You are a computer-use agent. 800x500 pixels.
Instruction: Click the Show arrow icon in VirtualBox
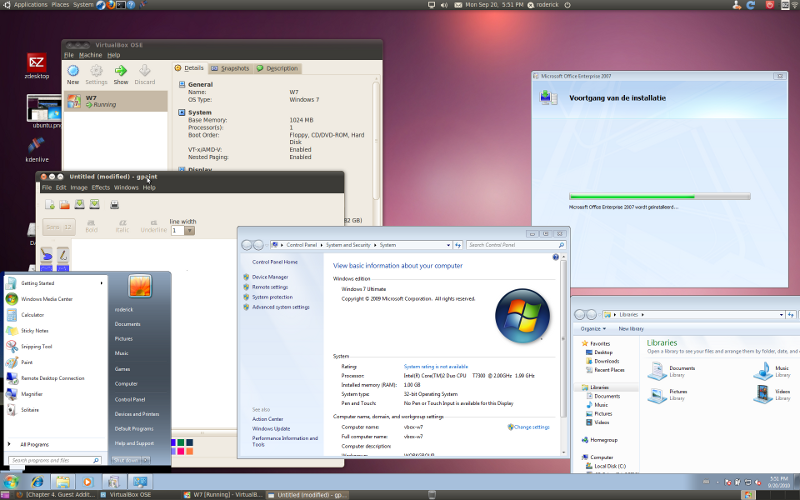[120, 70]
